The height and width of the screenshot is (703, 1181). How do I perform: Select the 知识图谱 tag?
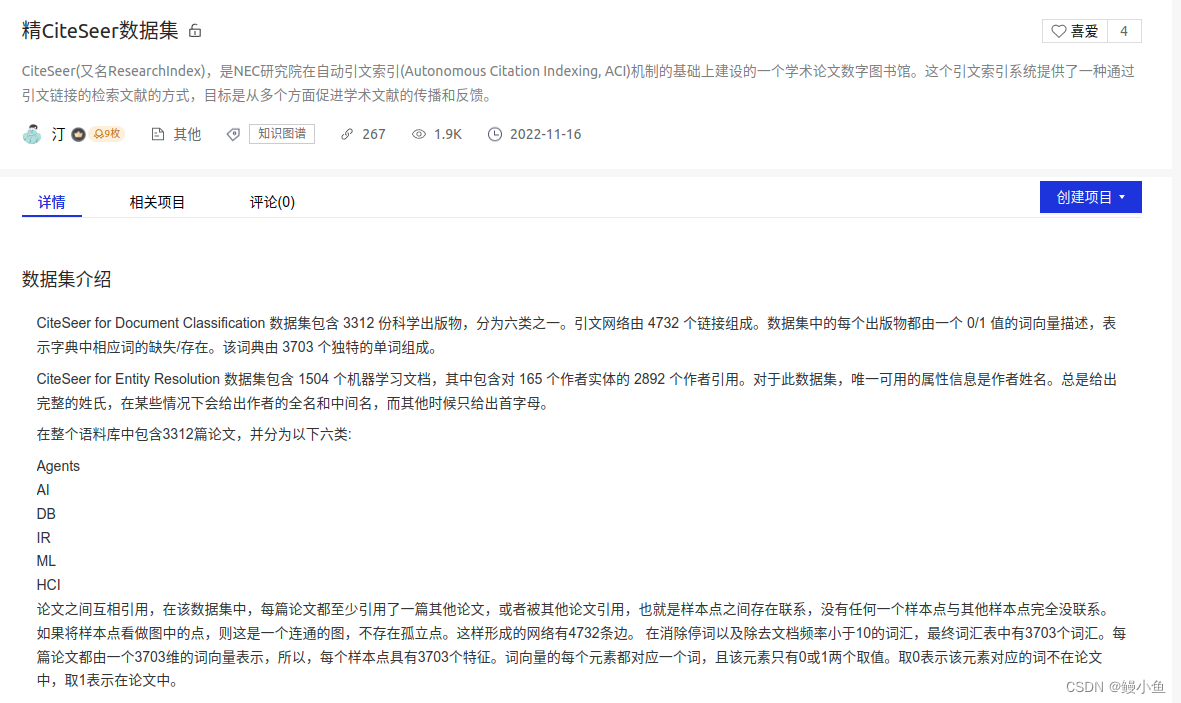tap(282, 133)
